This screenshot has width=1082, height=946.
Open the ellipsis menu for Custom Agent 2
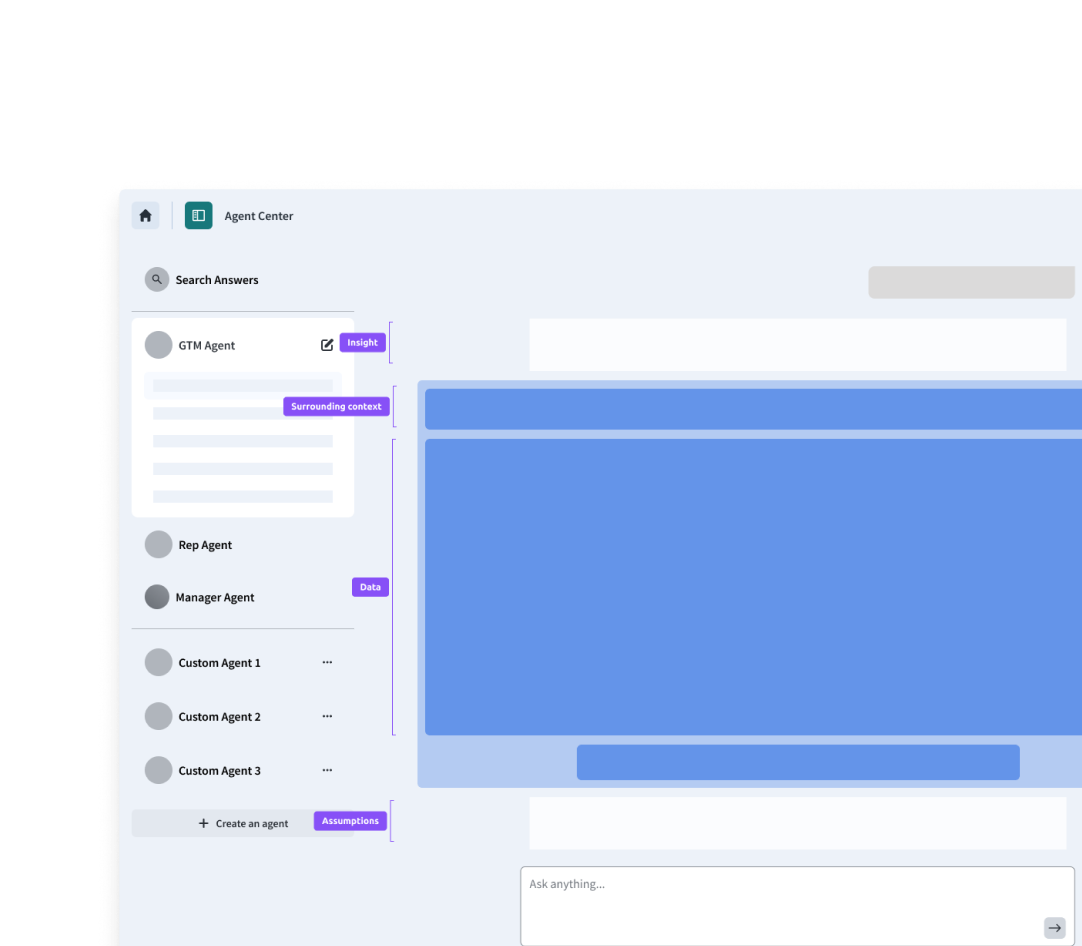click(327, 715)
